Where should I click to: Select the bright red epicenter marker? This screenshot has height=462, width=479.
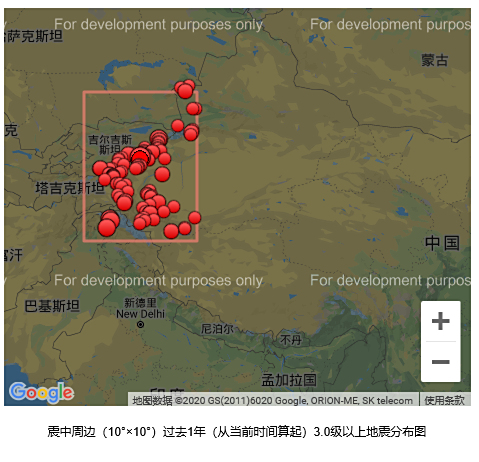(140, 157)
